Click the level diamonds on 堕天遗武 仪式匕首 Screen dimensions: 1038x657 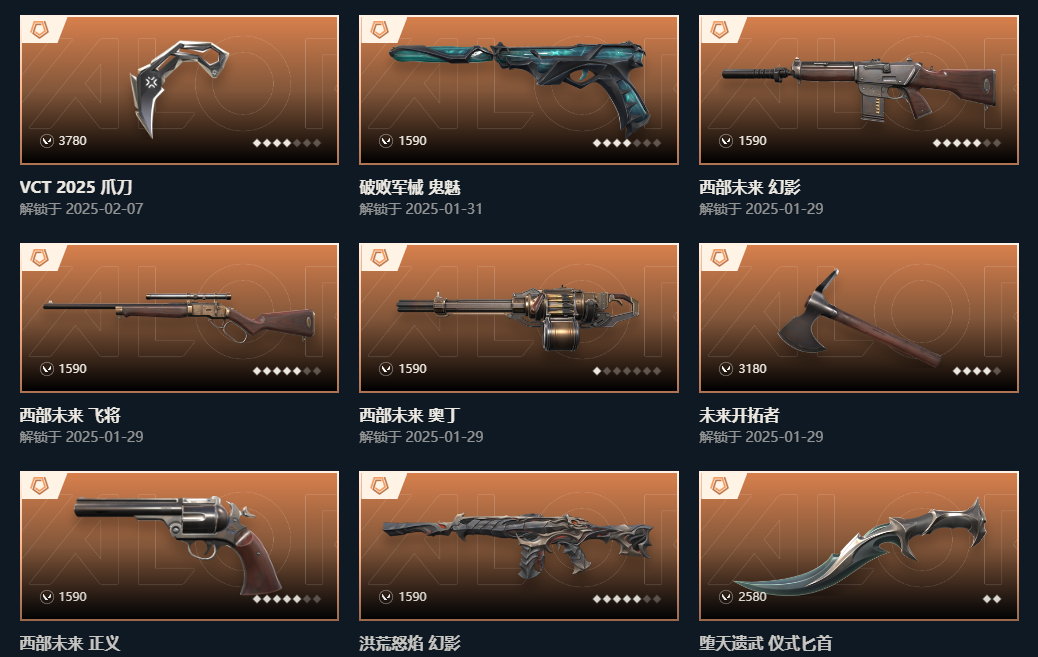992,599
